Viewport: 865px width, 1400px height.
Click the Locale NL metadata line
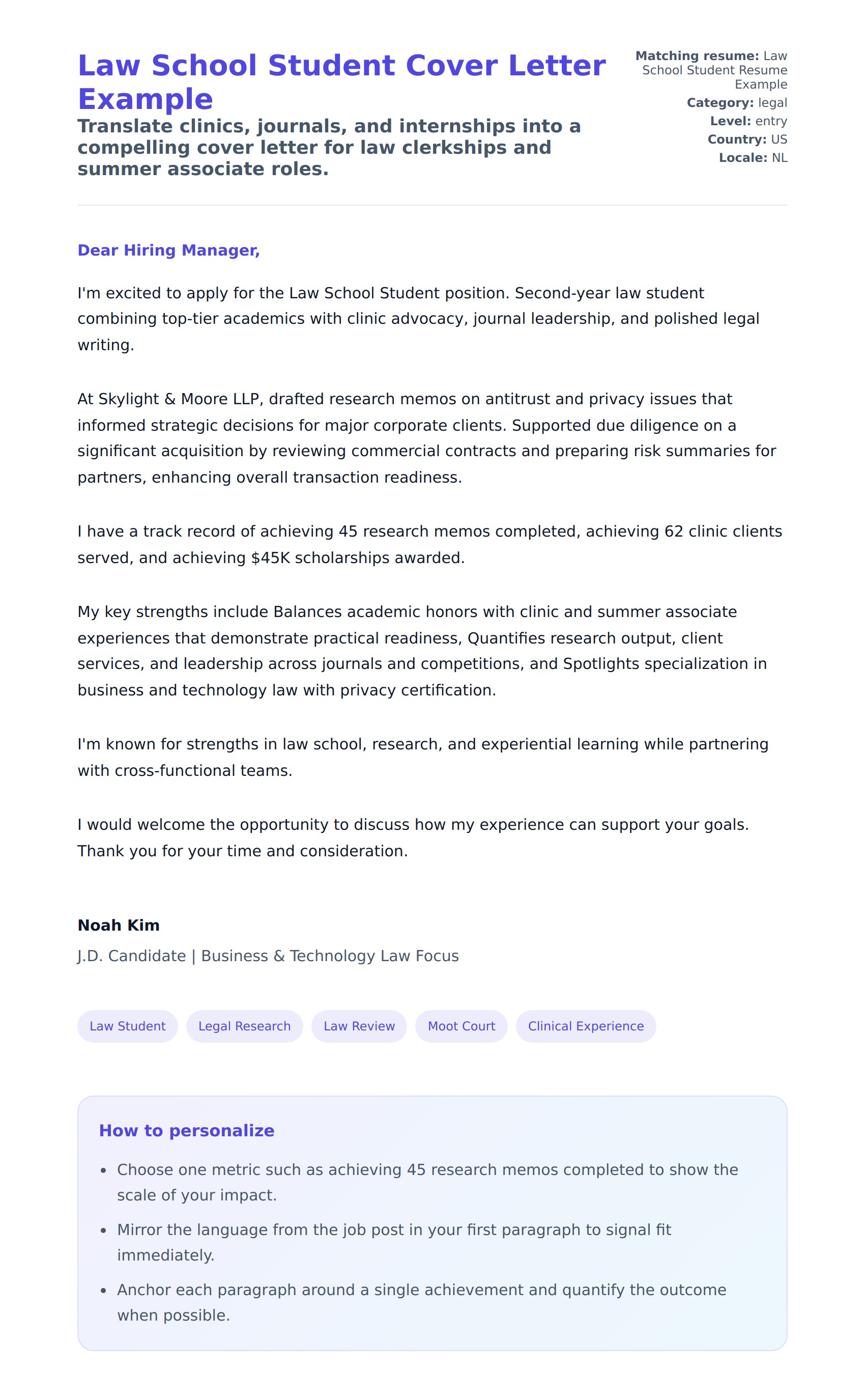point(753,158)
